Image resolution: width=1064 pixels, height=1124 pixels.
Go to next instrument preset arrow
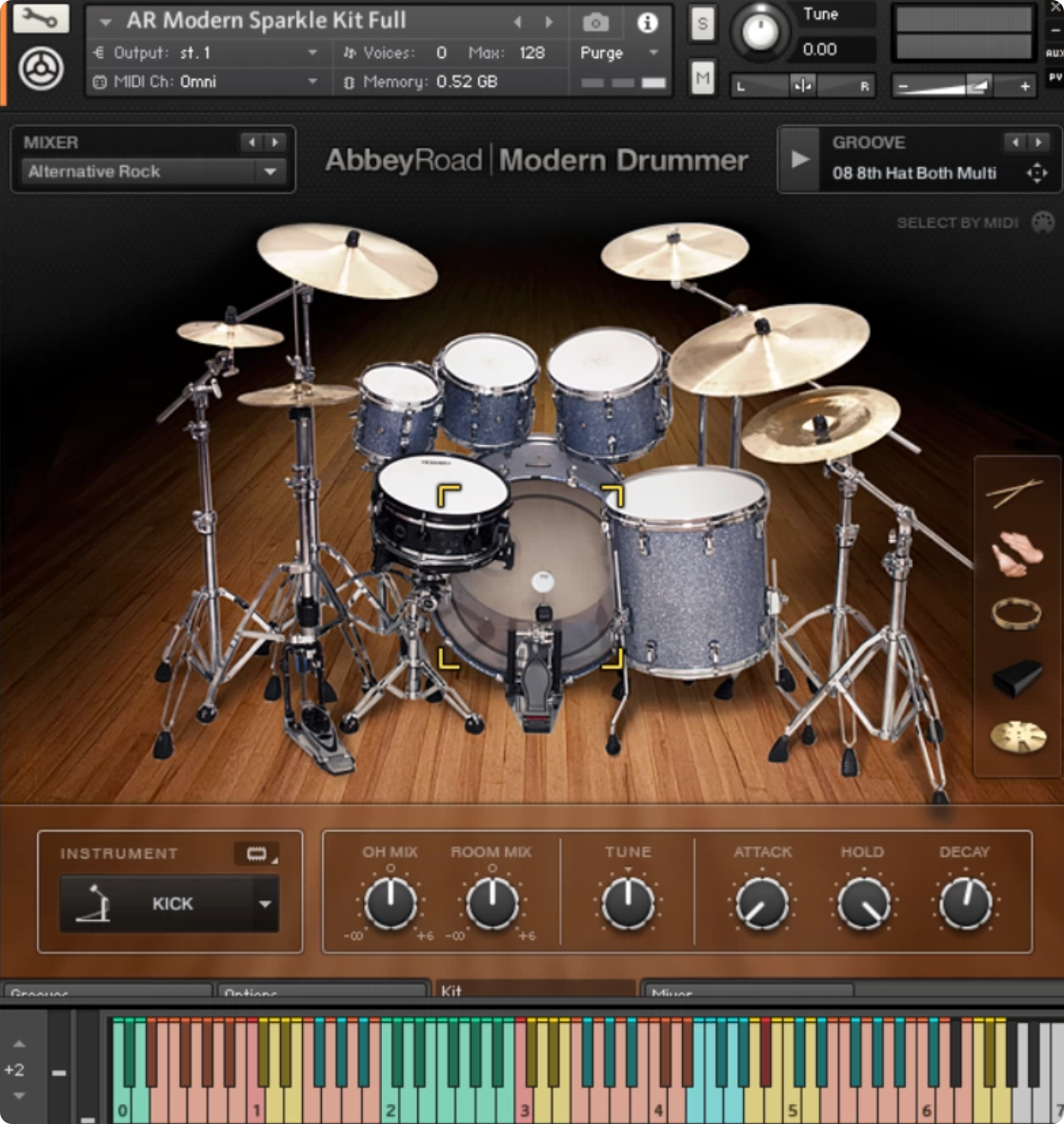pos(550,22)
